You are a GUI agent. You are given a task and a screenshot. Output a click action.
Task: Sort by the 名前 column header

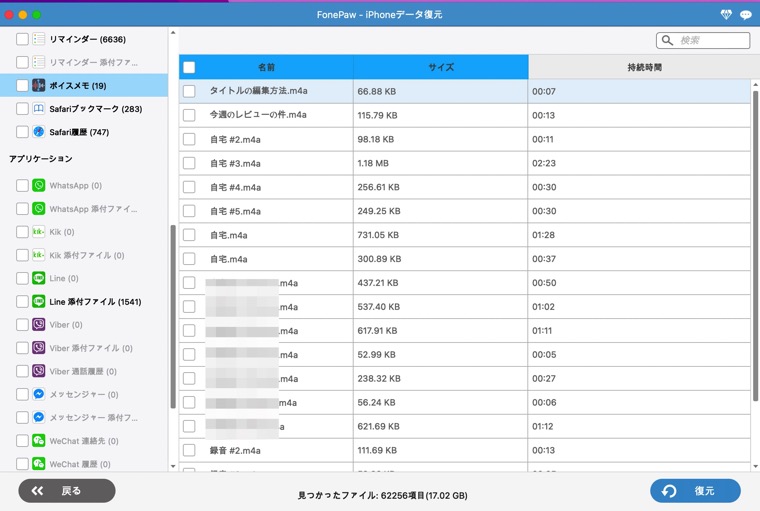(266, 67)
